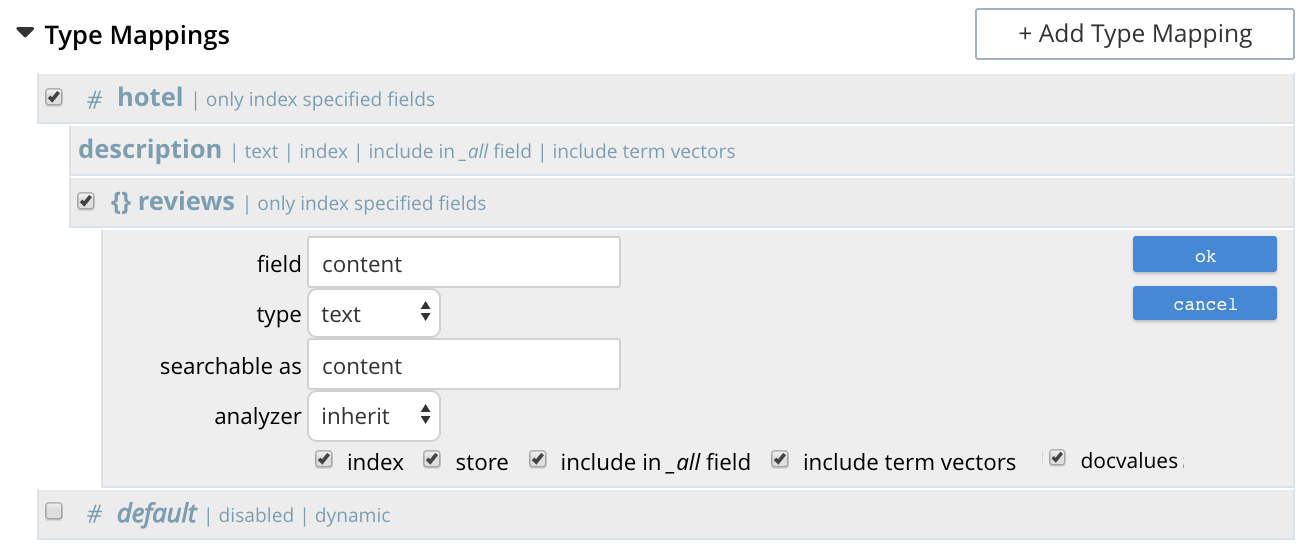Toggle the store checkbox
Image resolution: width=1308 pixels, height=558 pixels.
(x=432, y=460)
